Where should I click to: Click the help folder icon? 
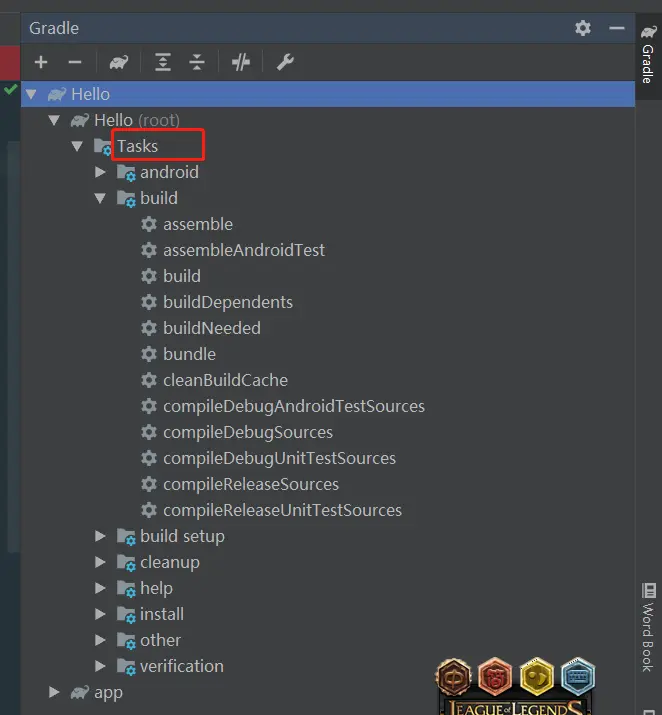[126, 589]
